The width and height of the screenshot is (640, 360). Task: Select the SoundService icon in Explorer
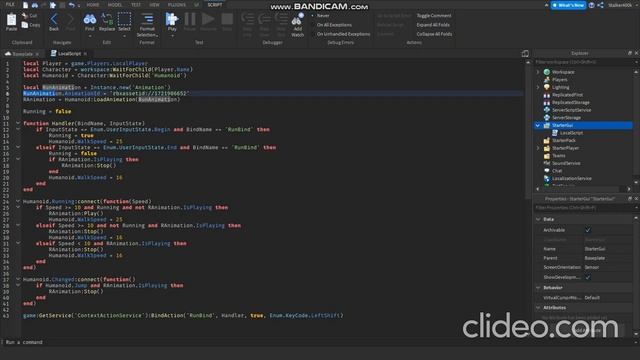point(547,163)
